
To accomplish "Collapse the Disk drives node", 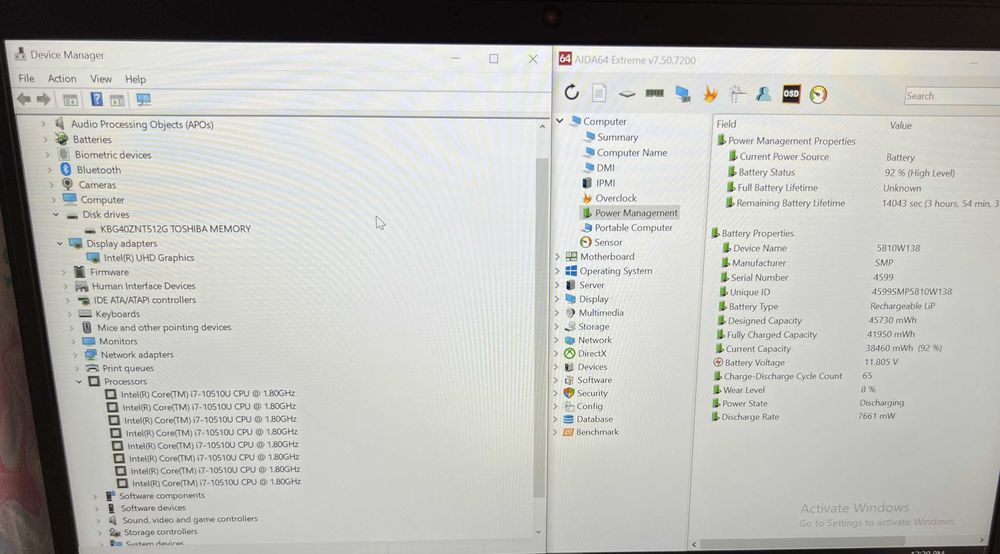I will (55, 215).
